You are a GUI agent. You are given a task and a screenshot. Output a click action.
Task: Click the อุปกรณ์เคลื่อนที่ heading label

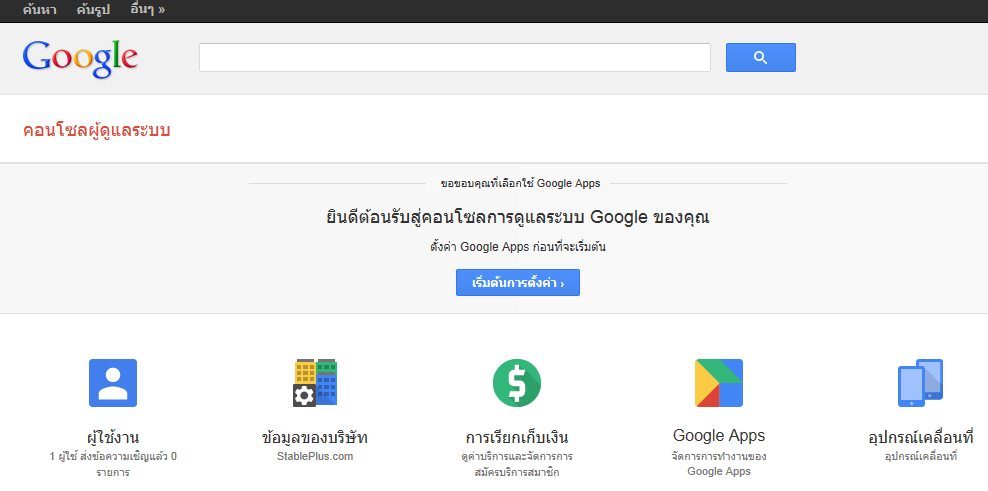click(921, 437)
